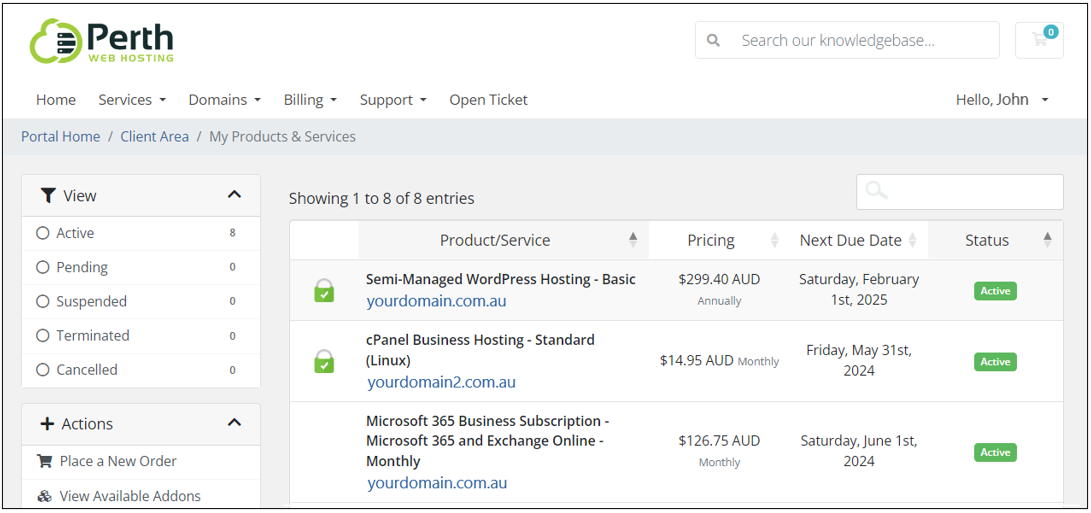Collapse the View panel chevron

pos(234,195)
